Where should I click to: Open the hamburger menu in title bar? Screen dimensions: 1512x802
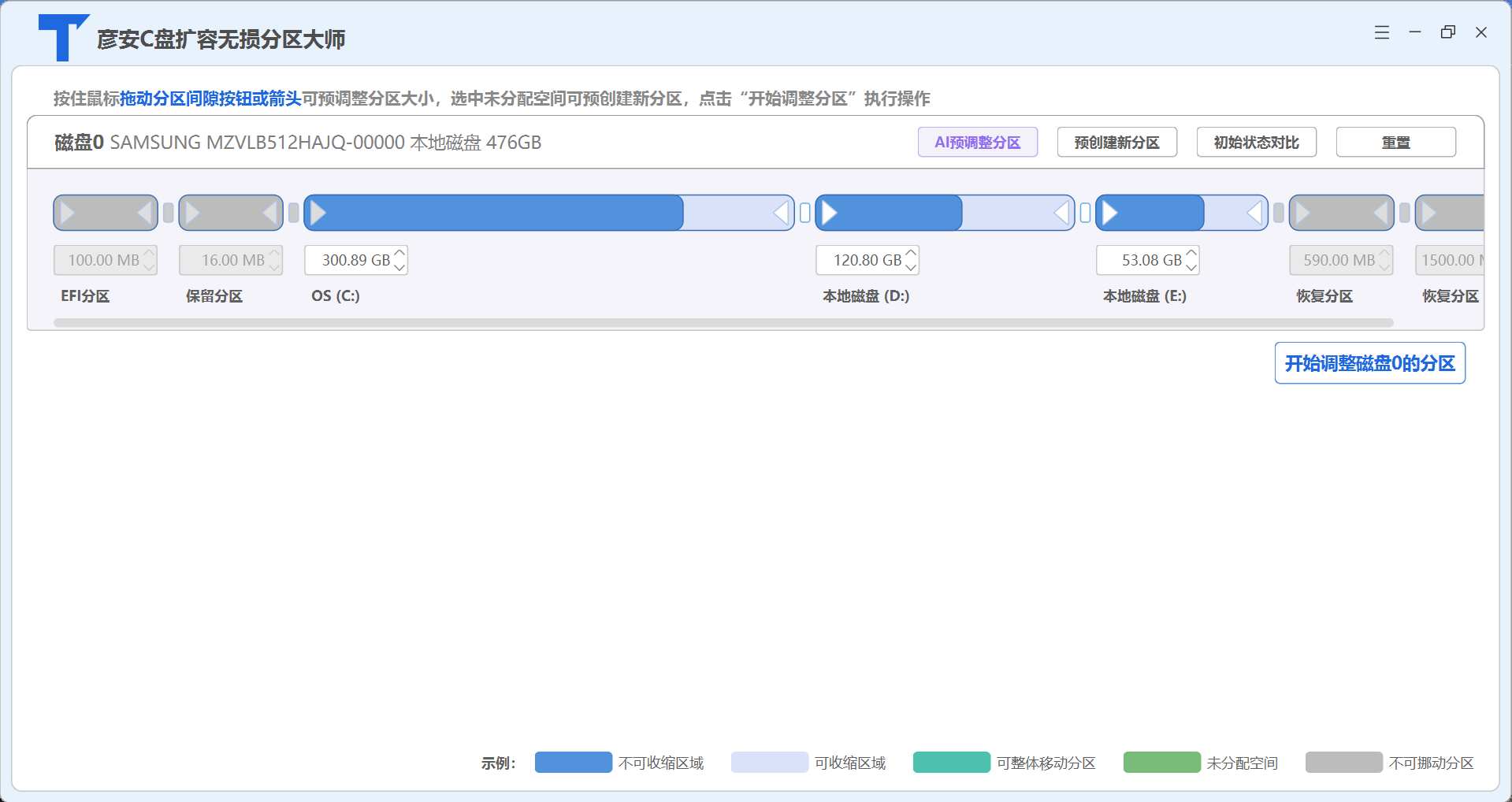pos(1382,32)
